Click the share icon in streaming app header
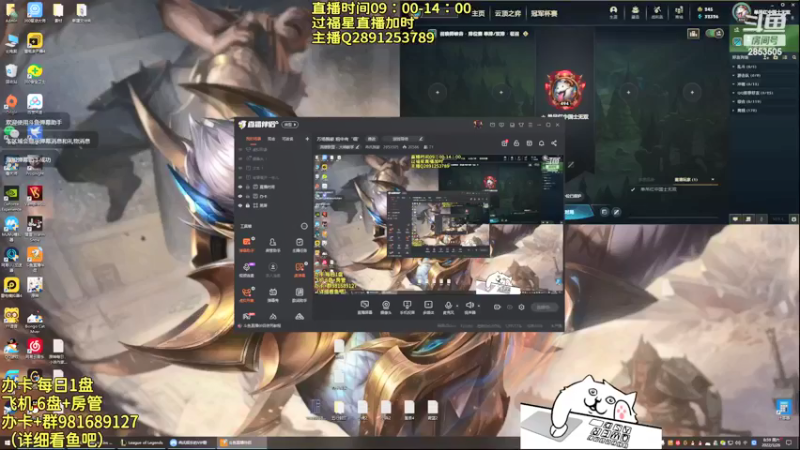The height and width of the screenshot is (450, 800). pyautogui.click(x=554, y=143)
